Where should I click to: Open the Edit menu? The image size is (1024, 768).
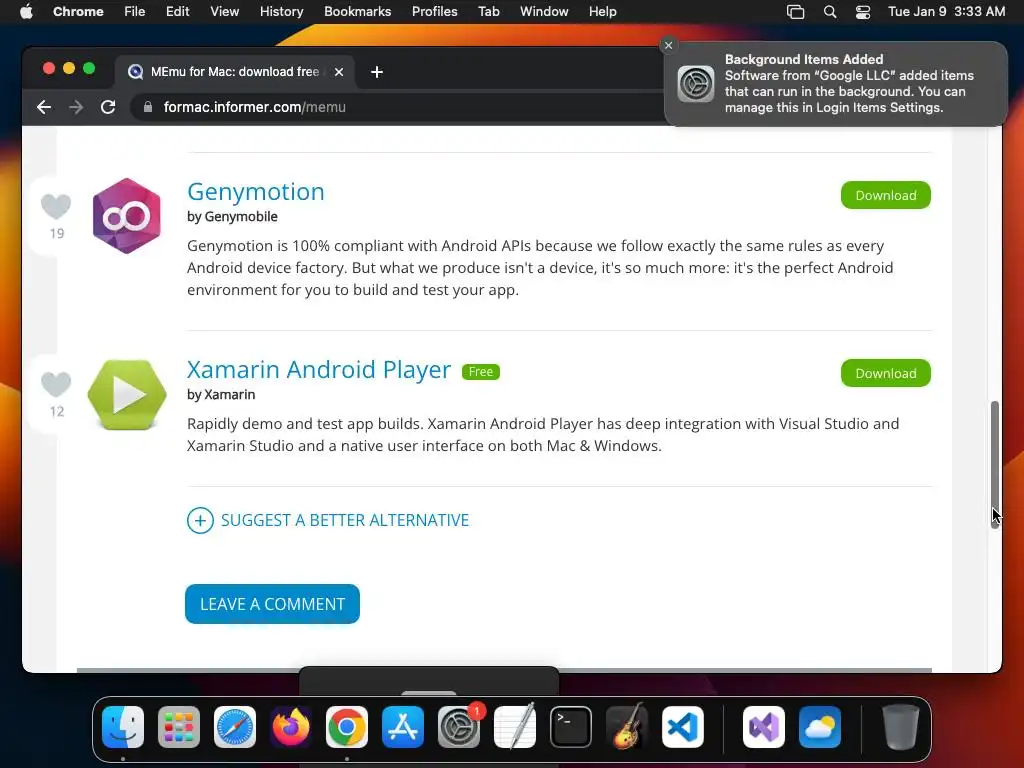178,12
